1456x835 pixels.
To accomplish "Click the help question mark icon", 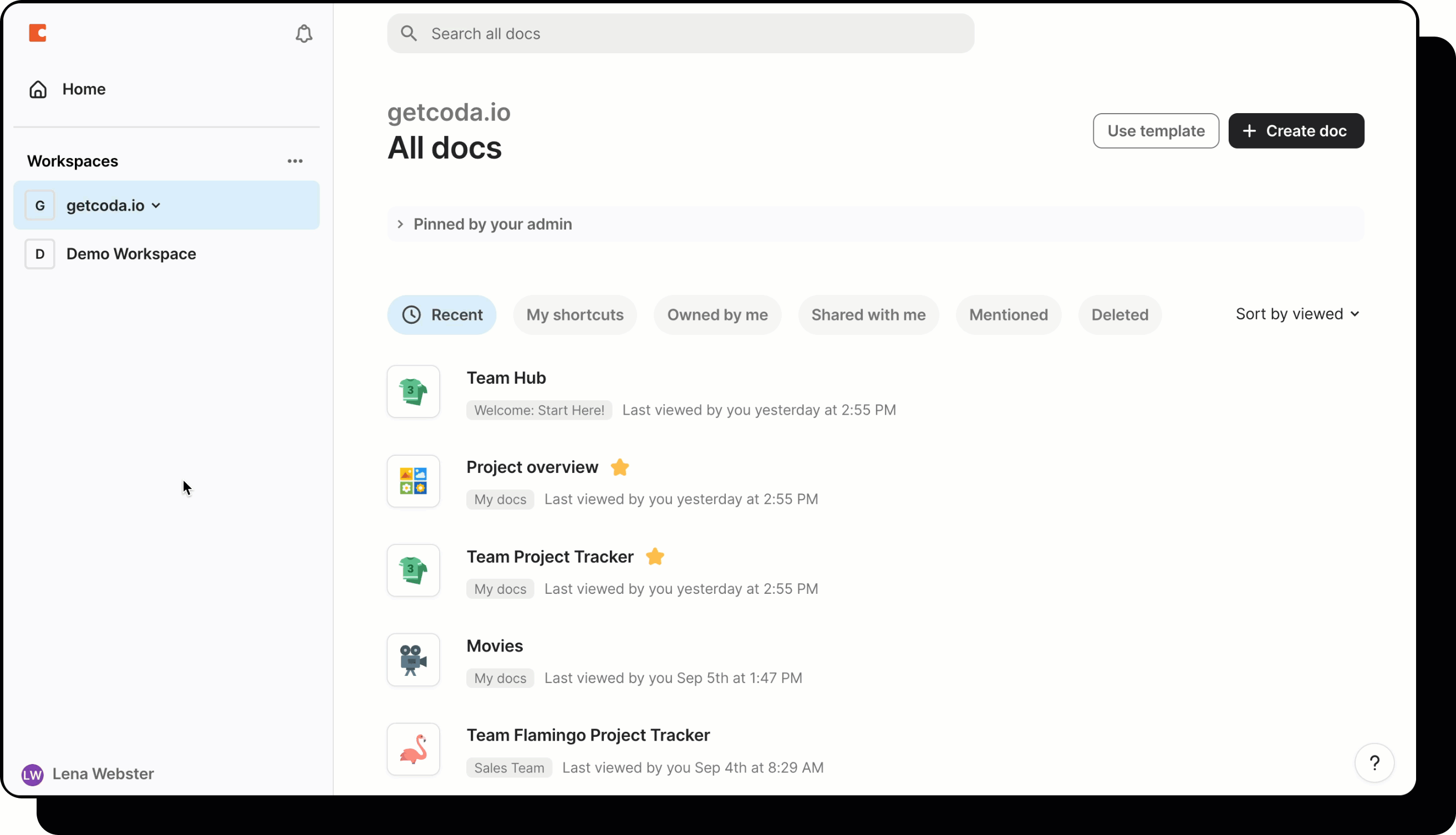I will click(x=1374, y=763).
